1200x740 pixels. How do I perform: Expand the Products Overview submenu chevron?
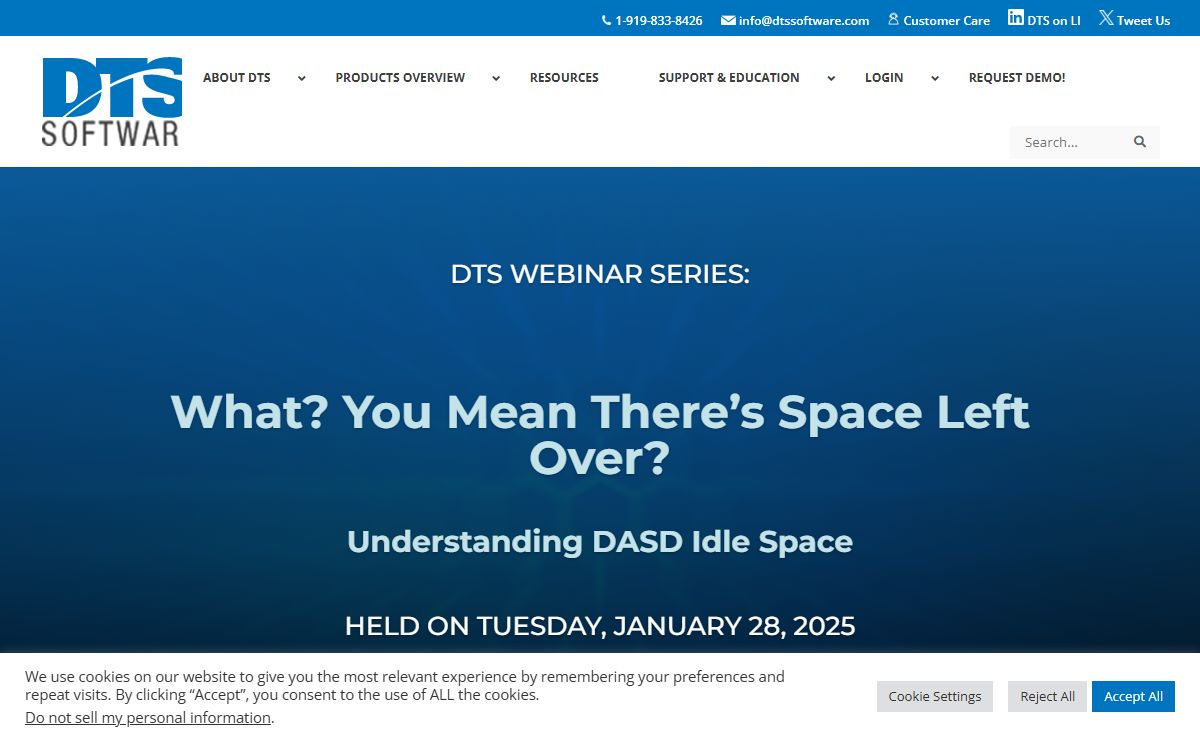(496, 78)
